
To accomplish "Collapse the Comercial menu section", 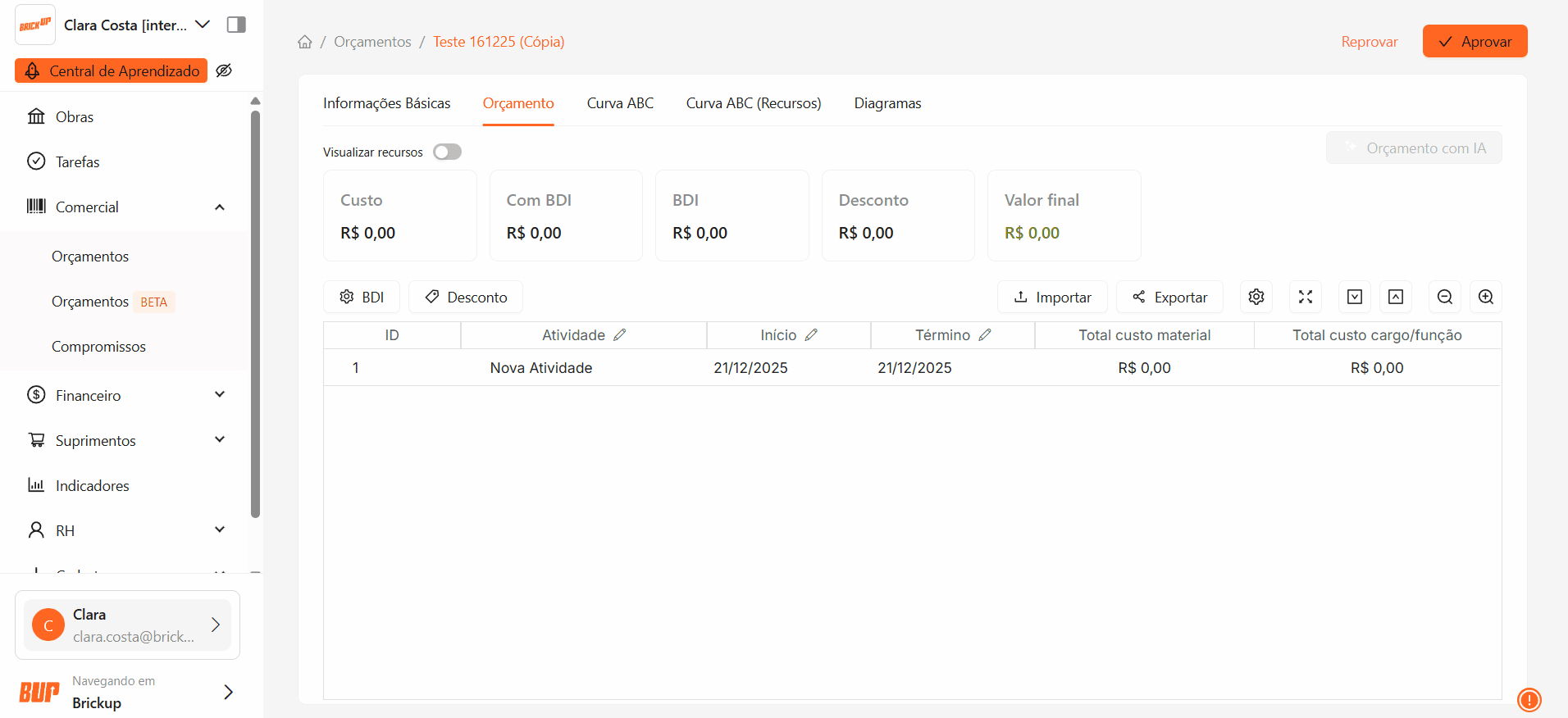I will click(x=220, y=207).
